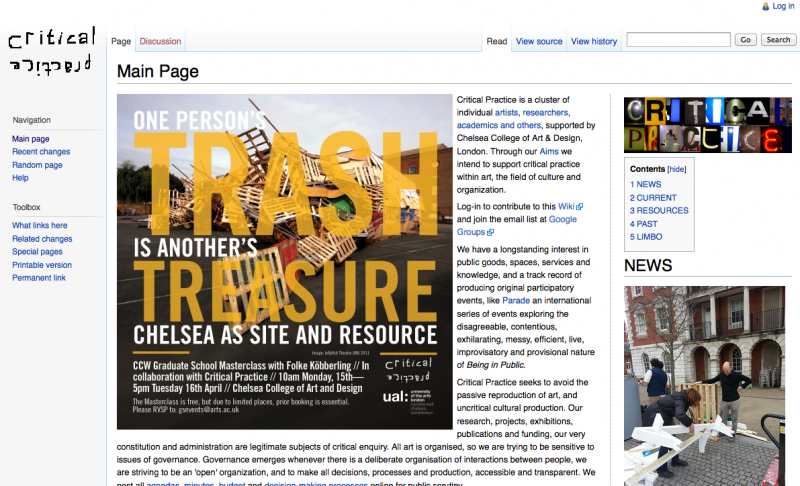Copy the Permanent link

(x=39, y=278)
